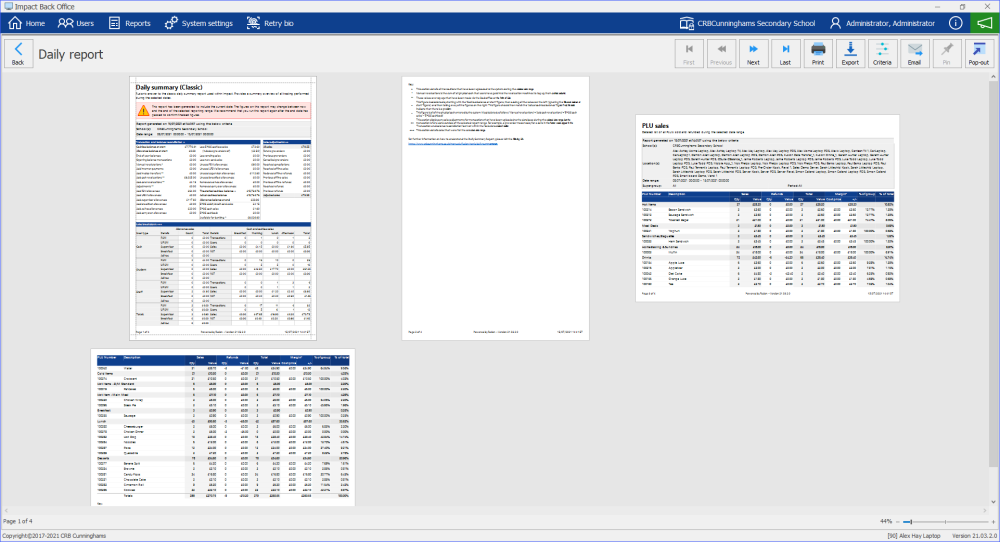This screenshot has height=542, width=1000.
Task: Export the daily report
Action: tap(850, 54)
